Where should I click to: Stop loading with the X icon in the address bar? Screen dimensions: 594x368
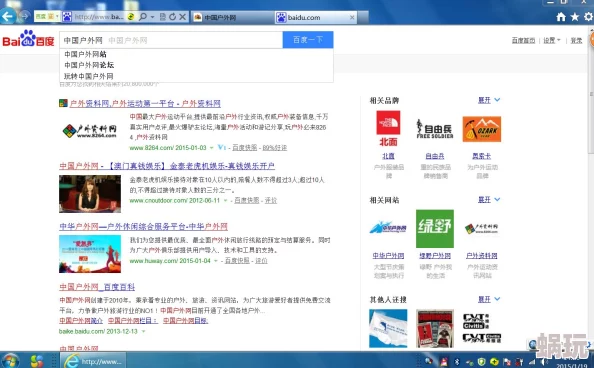point(183,17)
